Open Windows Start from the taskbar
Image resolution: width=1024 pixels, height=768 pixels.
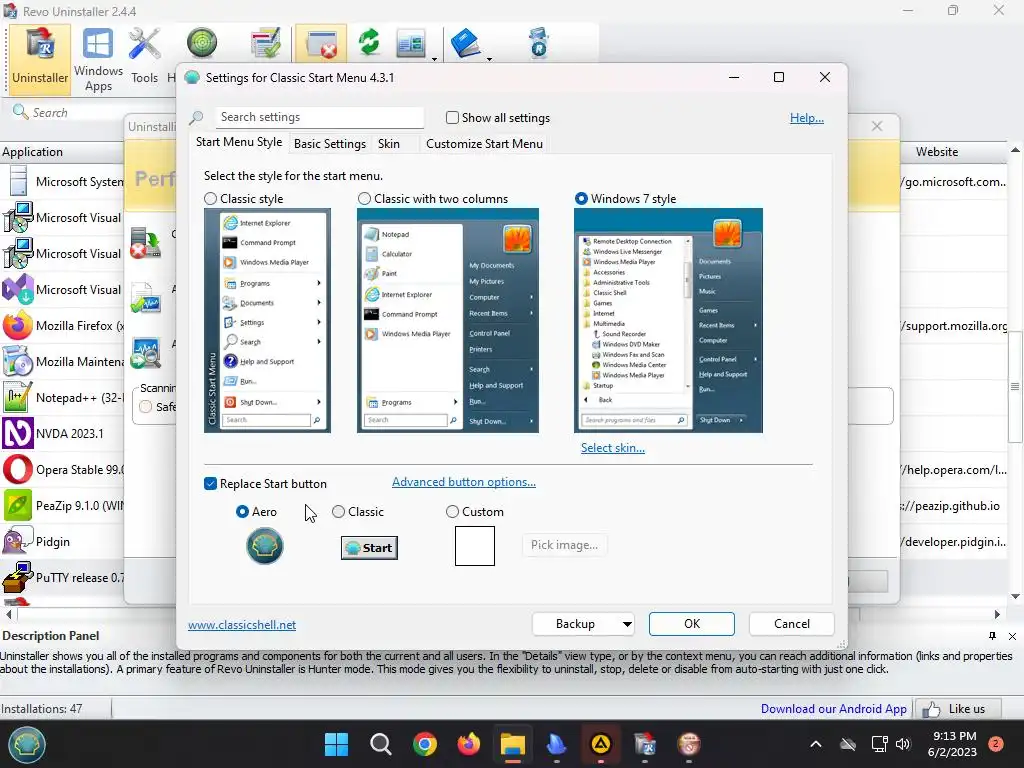tap(336, 744)
